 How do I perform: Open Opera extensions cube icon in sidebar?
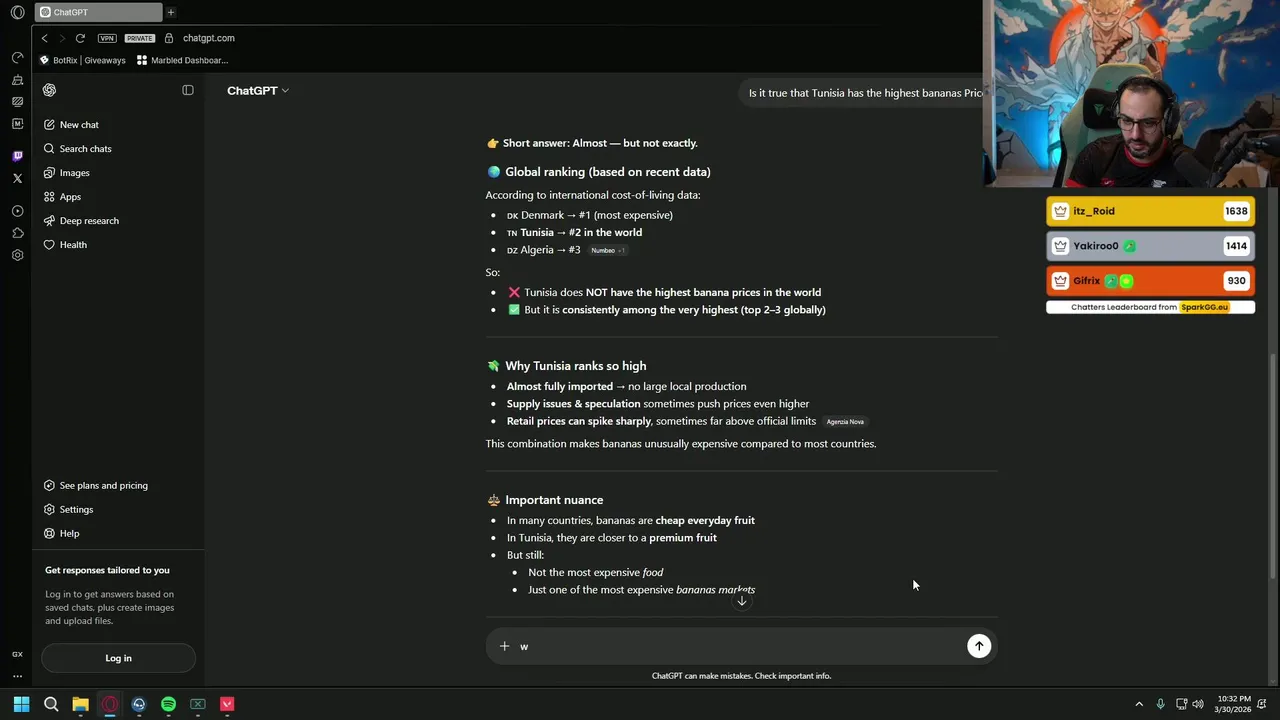[17, 233]
